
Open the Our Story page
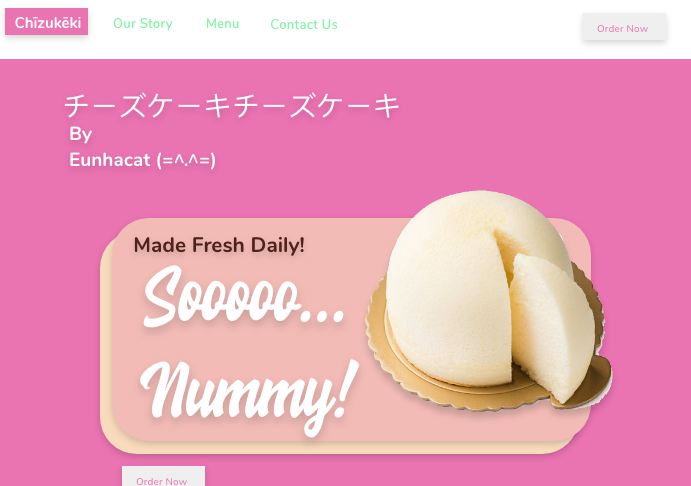(143, 23)
